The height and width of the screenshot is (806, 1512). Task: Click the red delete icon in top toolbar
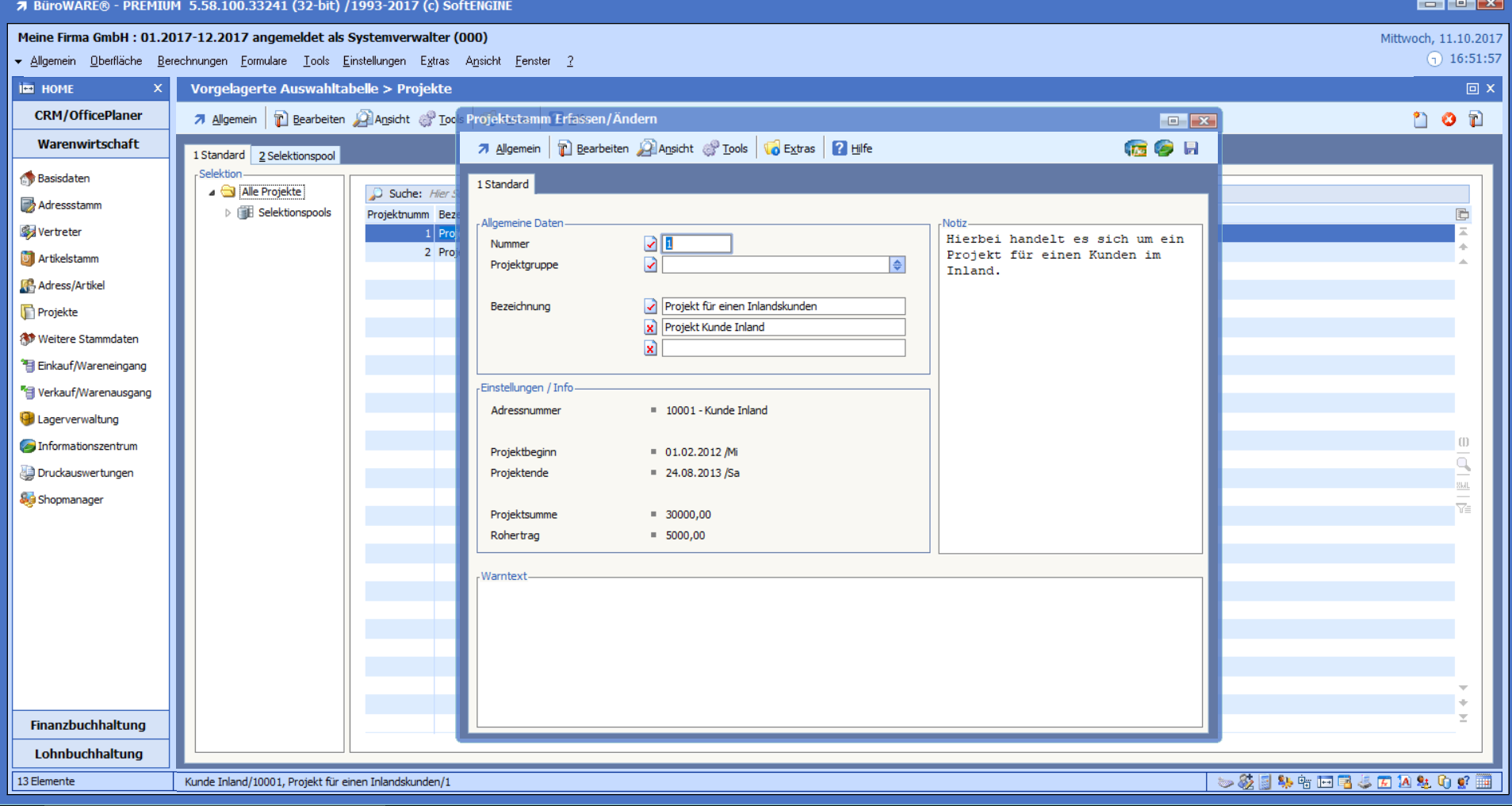coord(1449,120)
